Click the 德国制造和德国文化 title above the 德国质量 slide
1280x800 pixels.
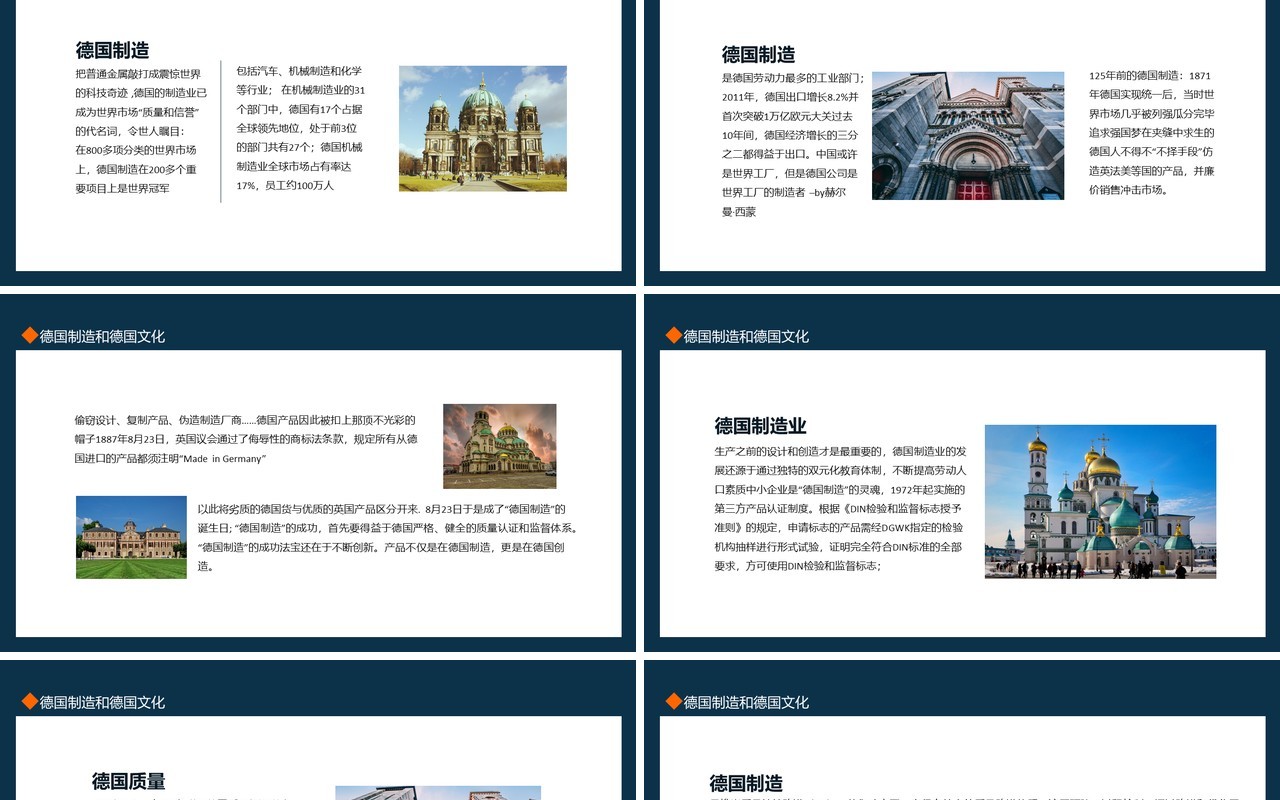[102, 702]
